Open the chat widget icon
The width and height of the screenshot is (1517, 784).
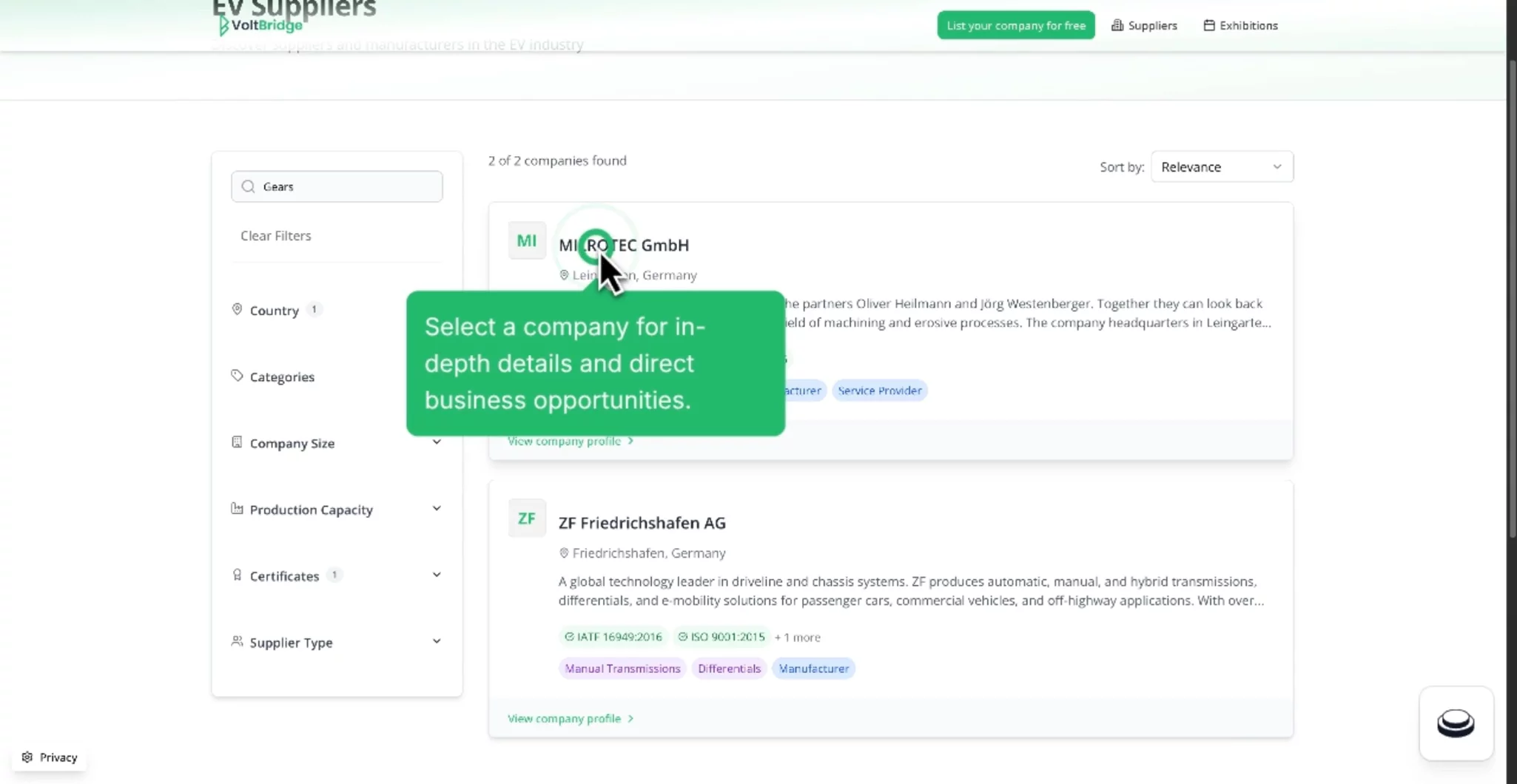1455,723
